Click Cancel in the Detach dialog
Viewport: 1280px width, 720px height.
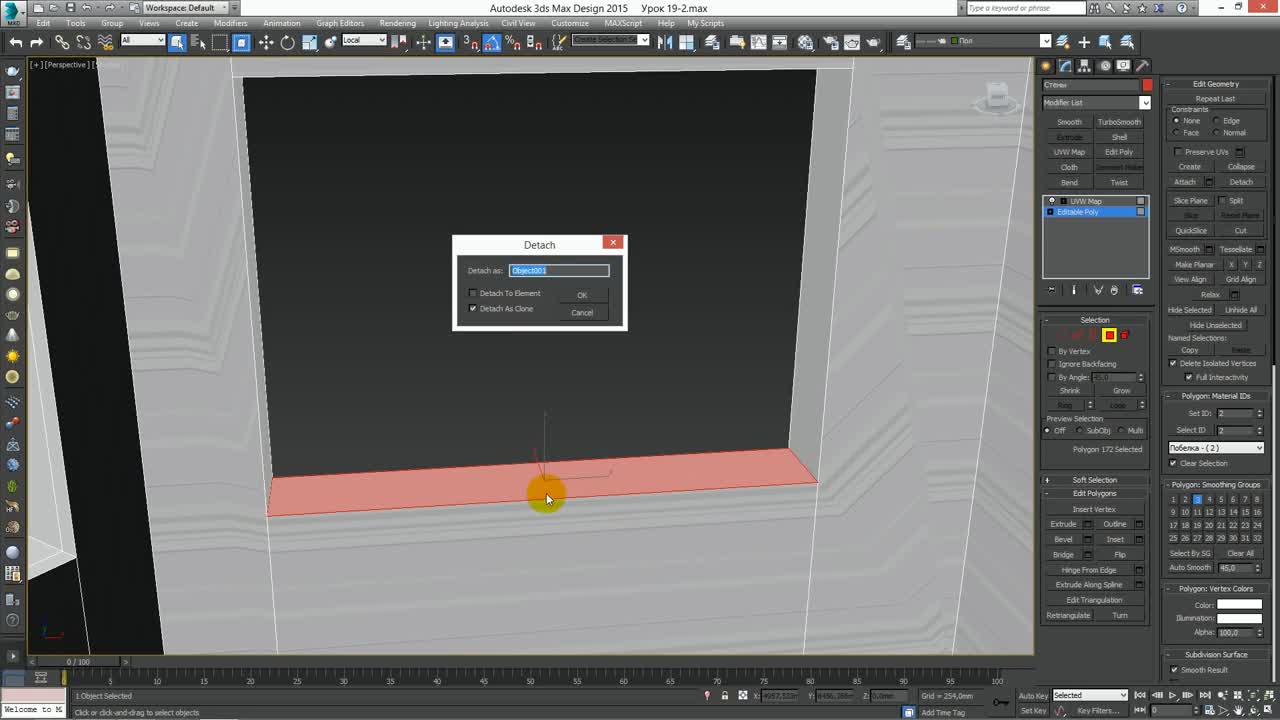(x=582, y=312)
